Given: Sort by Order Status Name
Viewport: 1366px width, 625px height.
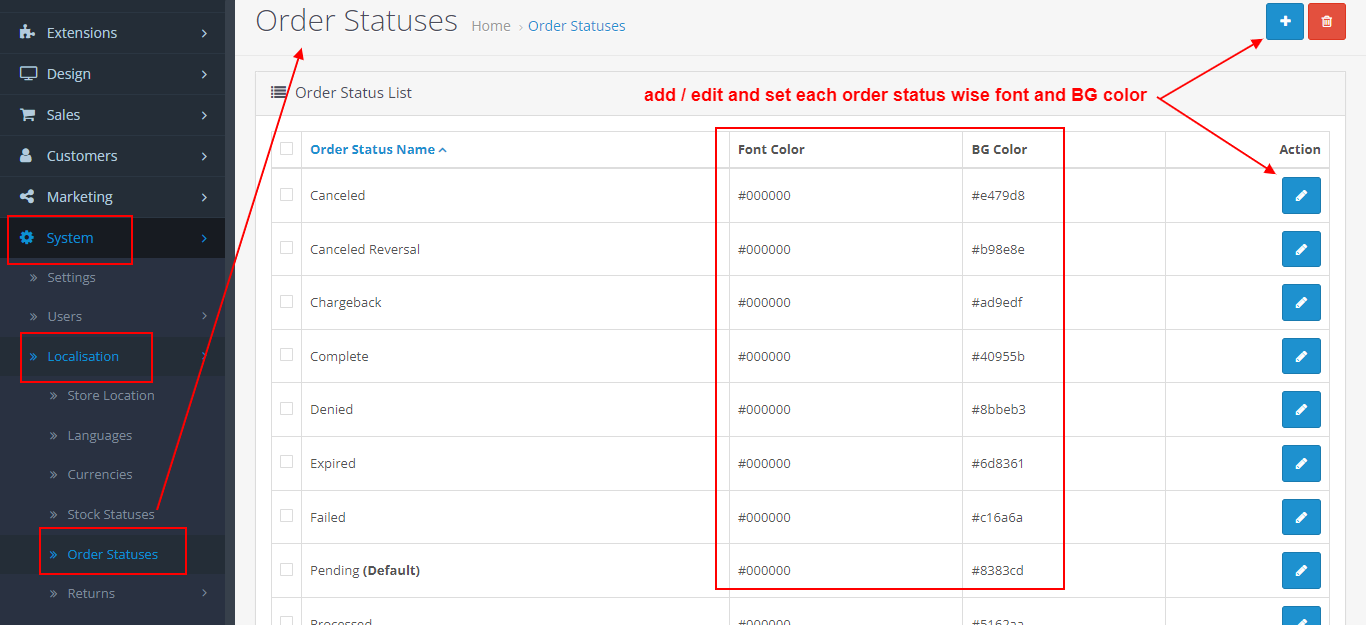Looking at the screenshot, I should (x=372, y=148).
